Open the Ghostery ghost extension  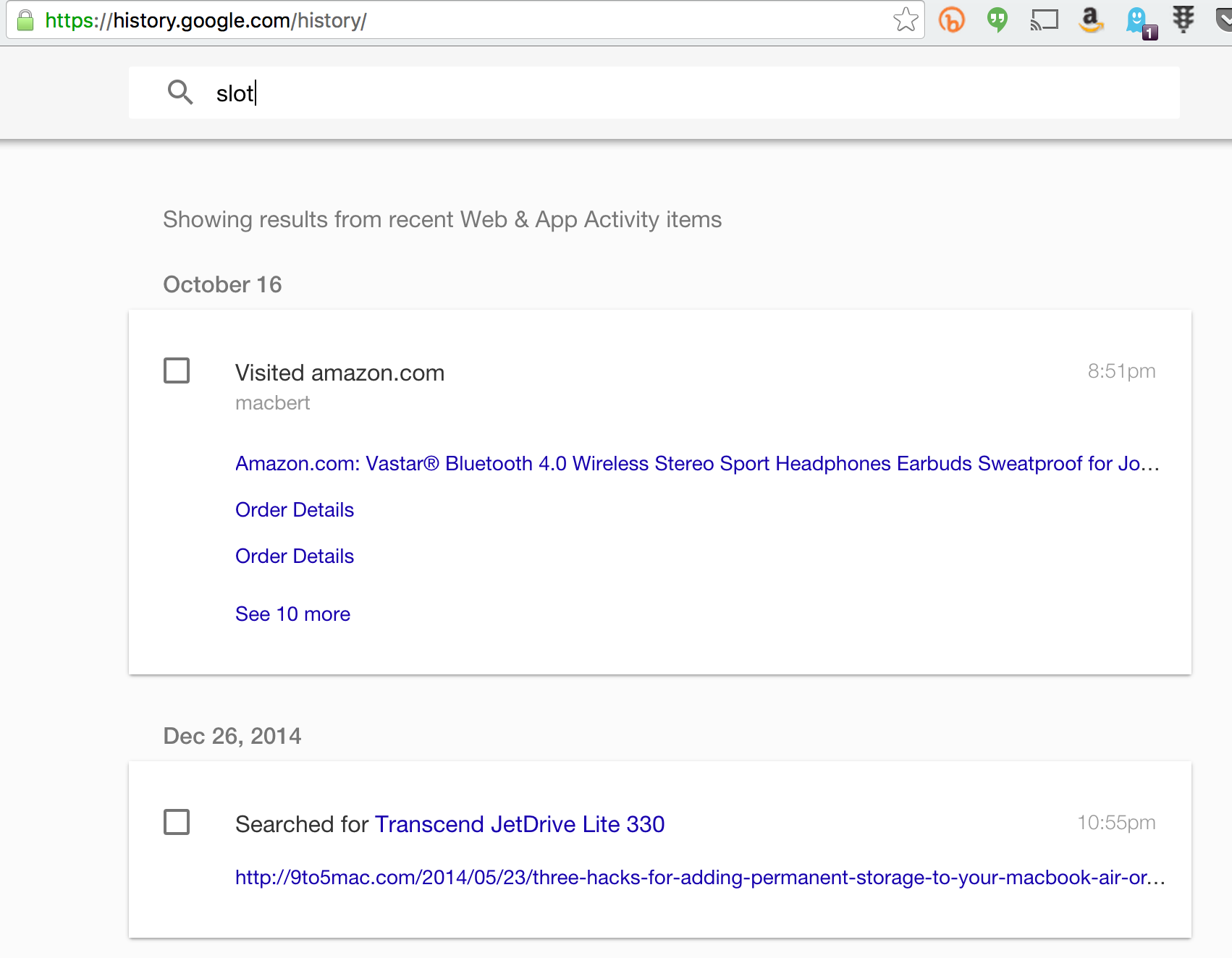point(1139,21)
